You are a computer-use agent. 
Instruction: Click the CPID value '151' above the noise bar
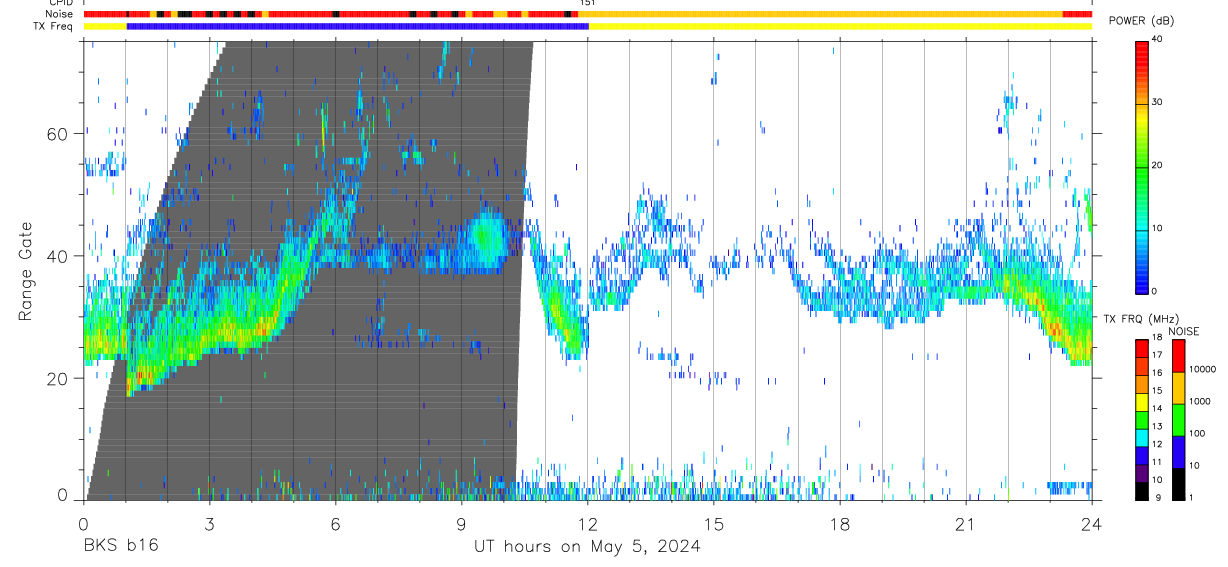(588, 4)
